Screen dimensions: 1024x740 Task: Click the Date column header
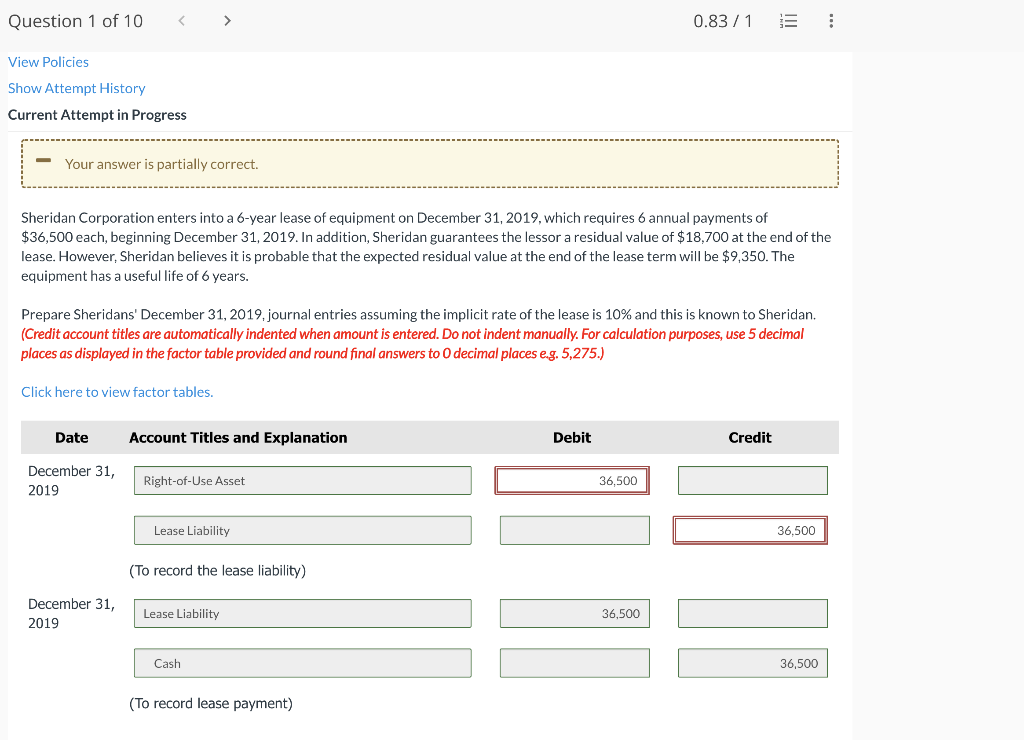72,438
